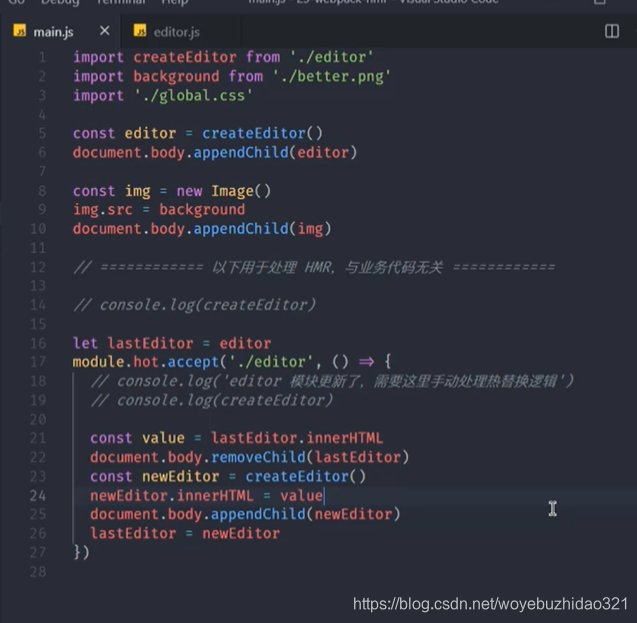This screenshot has height=623, width=637.
Task: Click './editor' string on line 1
Action: (332, 57)
